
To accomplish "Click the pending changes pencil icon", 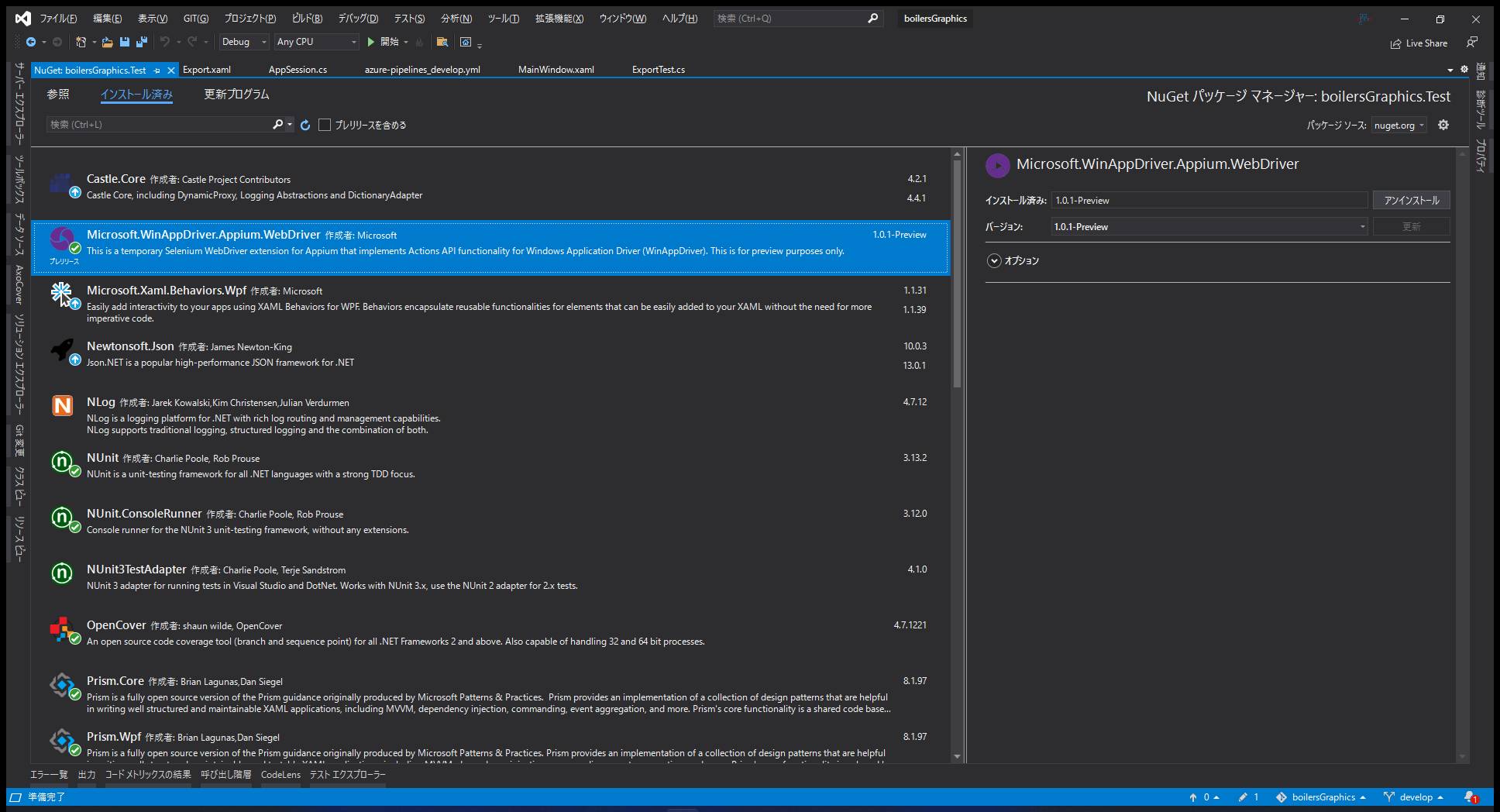I will point(1243,797).
